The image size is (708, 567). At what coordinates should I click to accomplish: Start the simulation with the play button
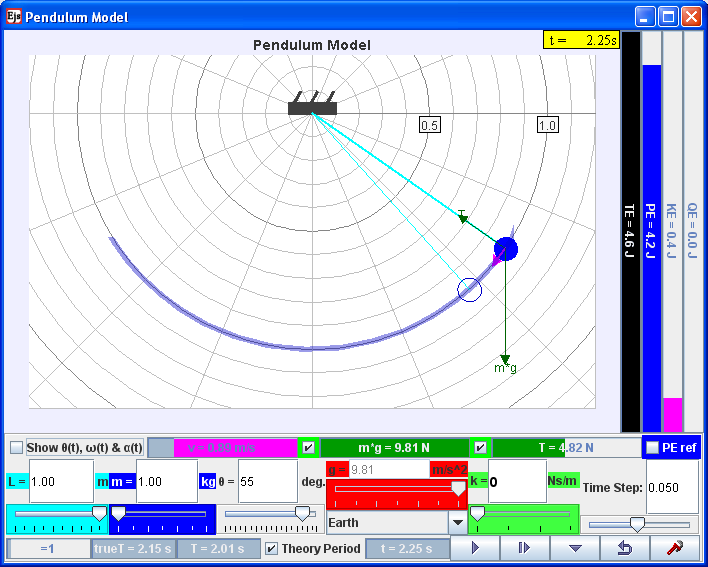click(475, 548)
